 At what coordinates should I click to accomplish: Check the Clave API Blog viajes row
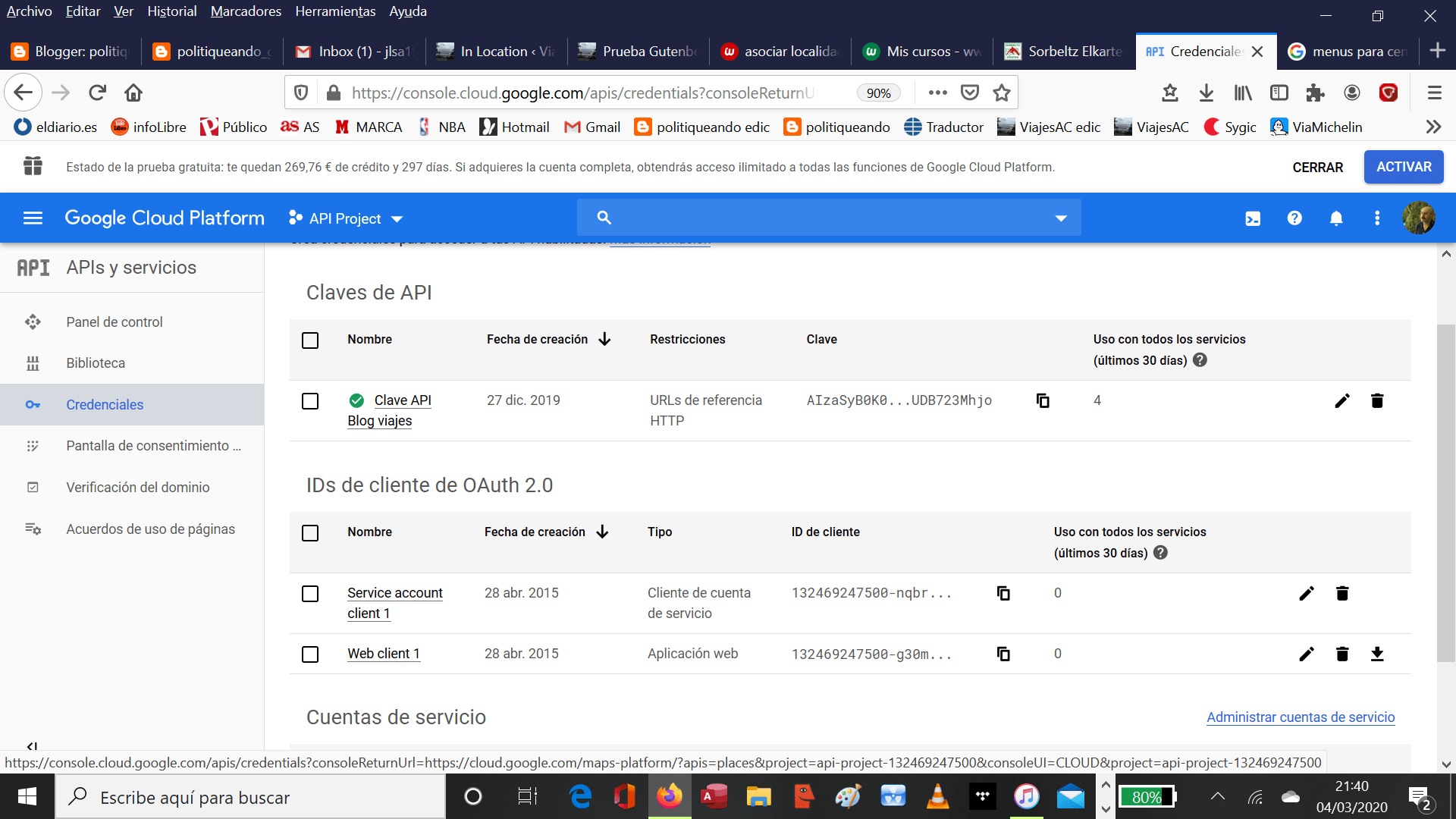coord(310,401)
